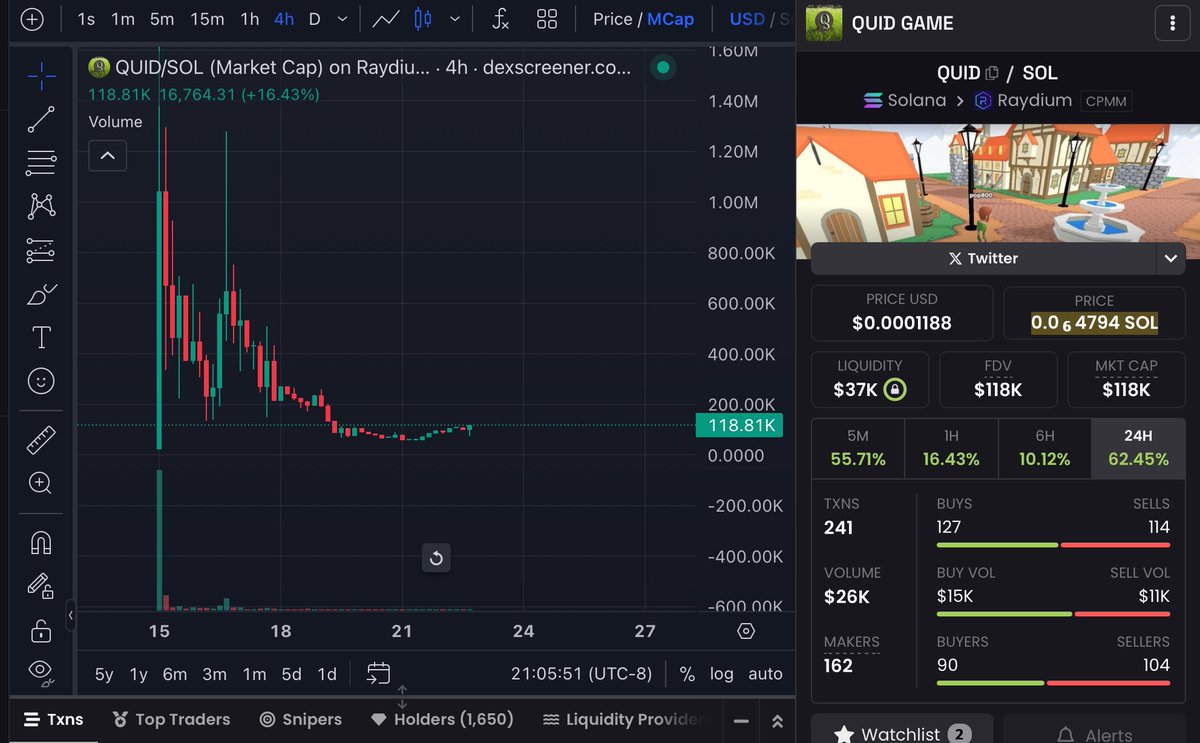The height and width of the screenshot is (743, 1200).
Task: Set chart range to 5d
Action: [291, 674]
